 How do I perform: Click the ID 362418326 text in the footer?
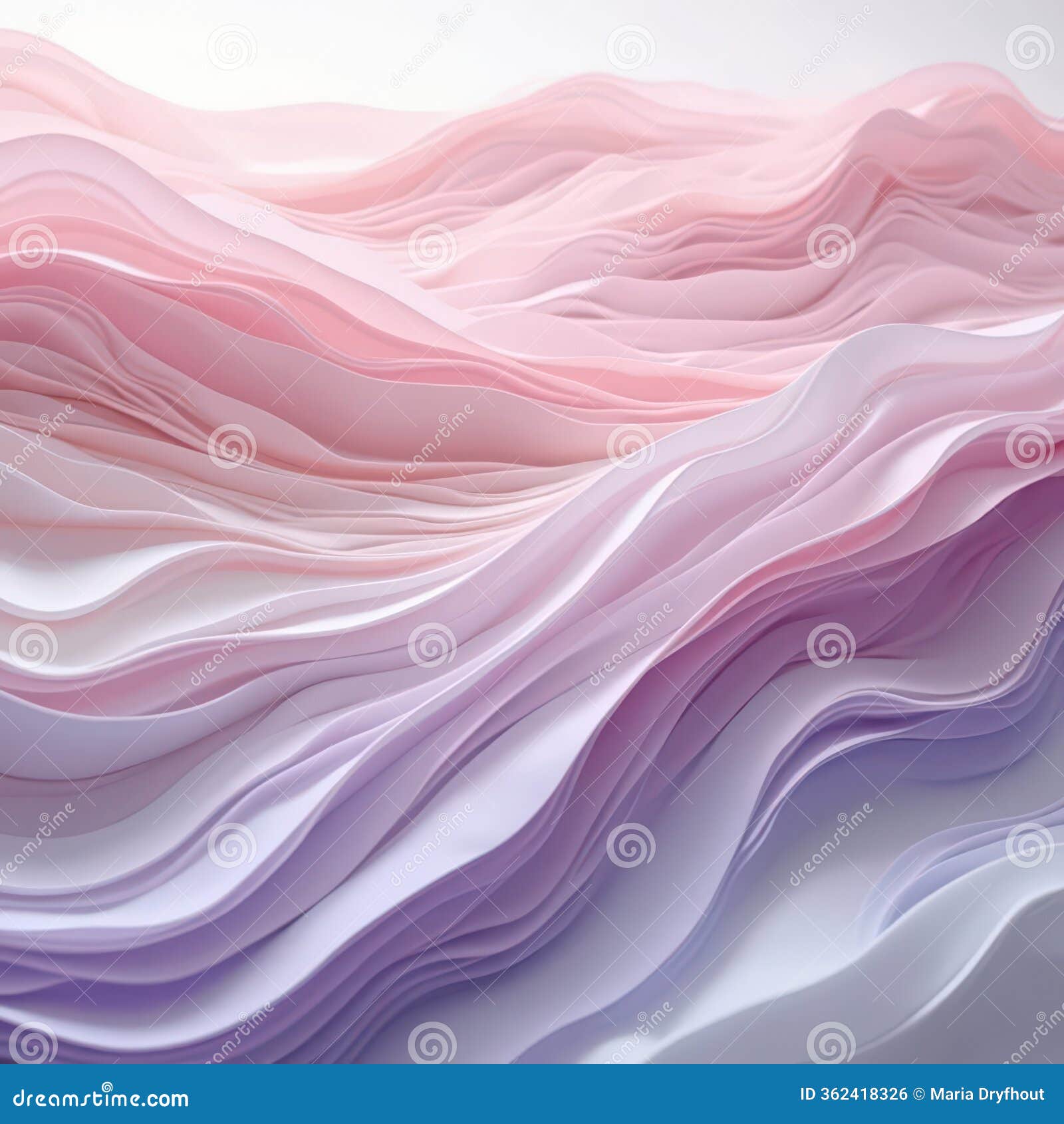pos(855,1094)
